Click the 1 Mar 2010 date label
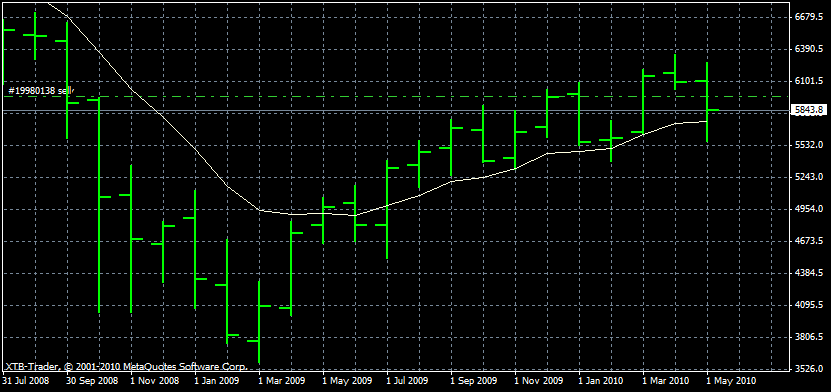This screenshot has width=831, height=392. point(667,381)
